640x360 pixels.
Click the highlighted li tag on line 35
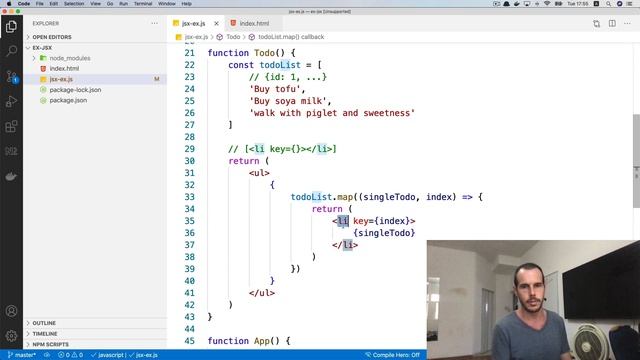343,221
